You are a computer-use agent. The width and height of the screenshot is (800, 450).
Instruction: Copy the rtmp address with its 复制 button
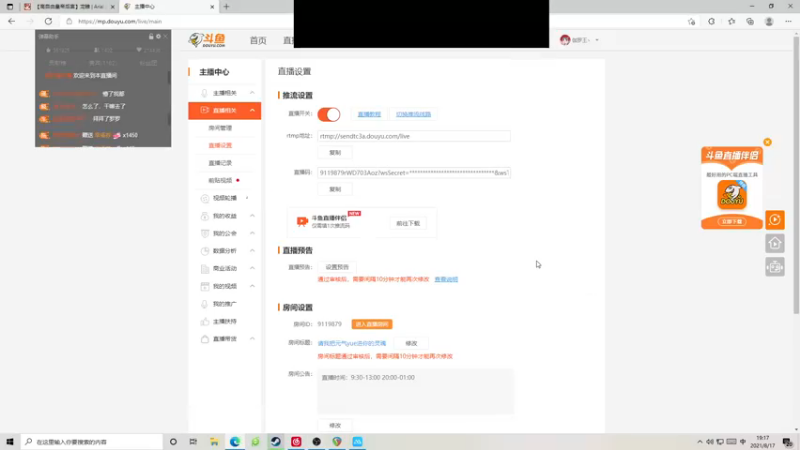[x=335, y=153]
